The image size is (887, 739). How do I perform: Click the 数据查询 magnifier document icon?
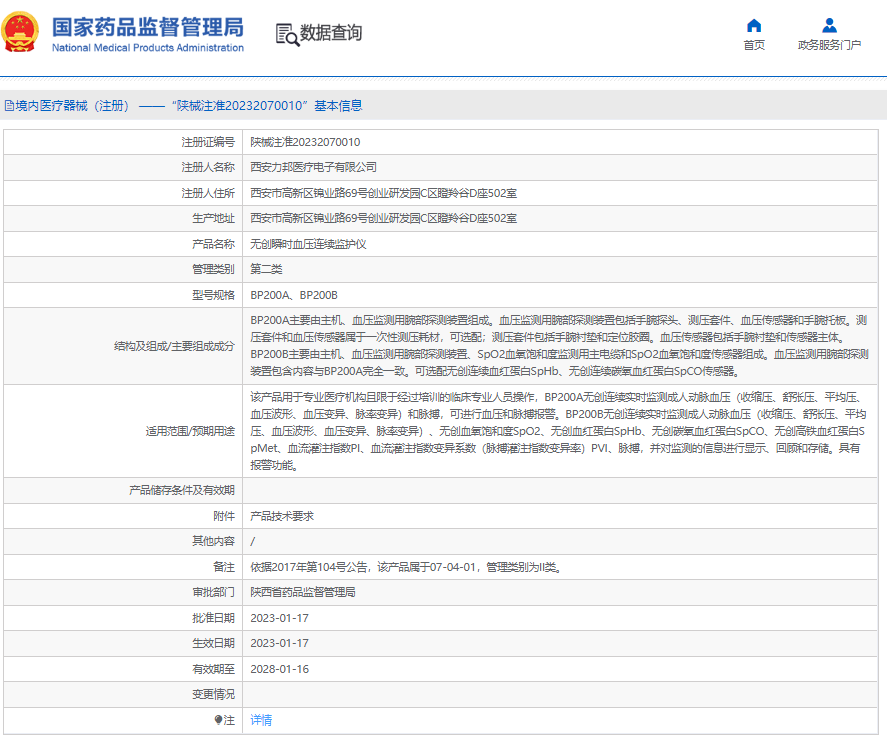coord(286,34)
